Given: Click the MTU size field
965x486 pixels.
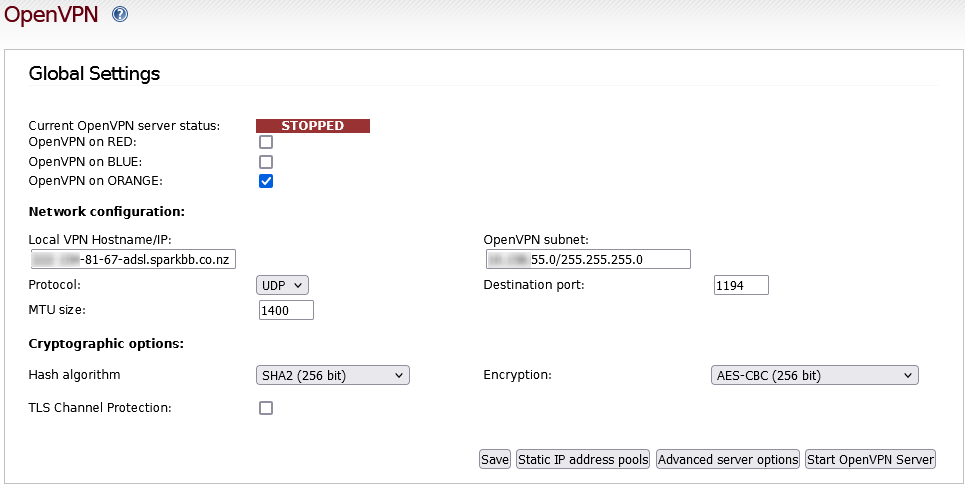Looking at the screenshot, I should click(286, 310).
